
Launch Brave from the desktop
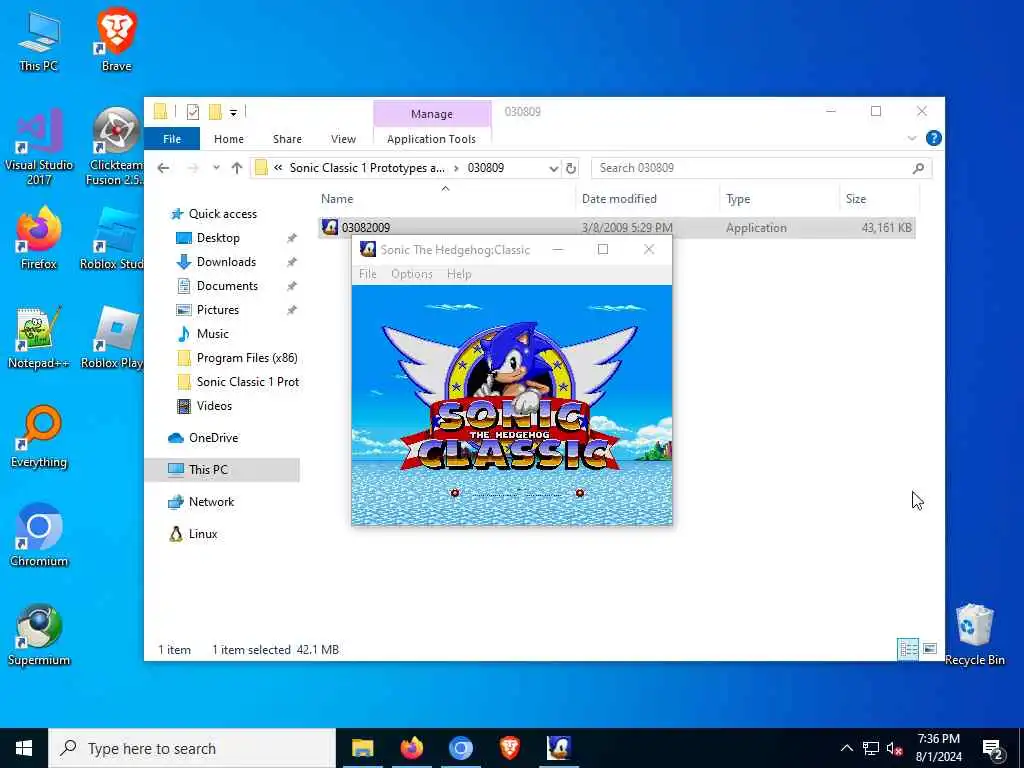(x=116, y=40)
